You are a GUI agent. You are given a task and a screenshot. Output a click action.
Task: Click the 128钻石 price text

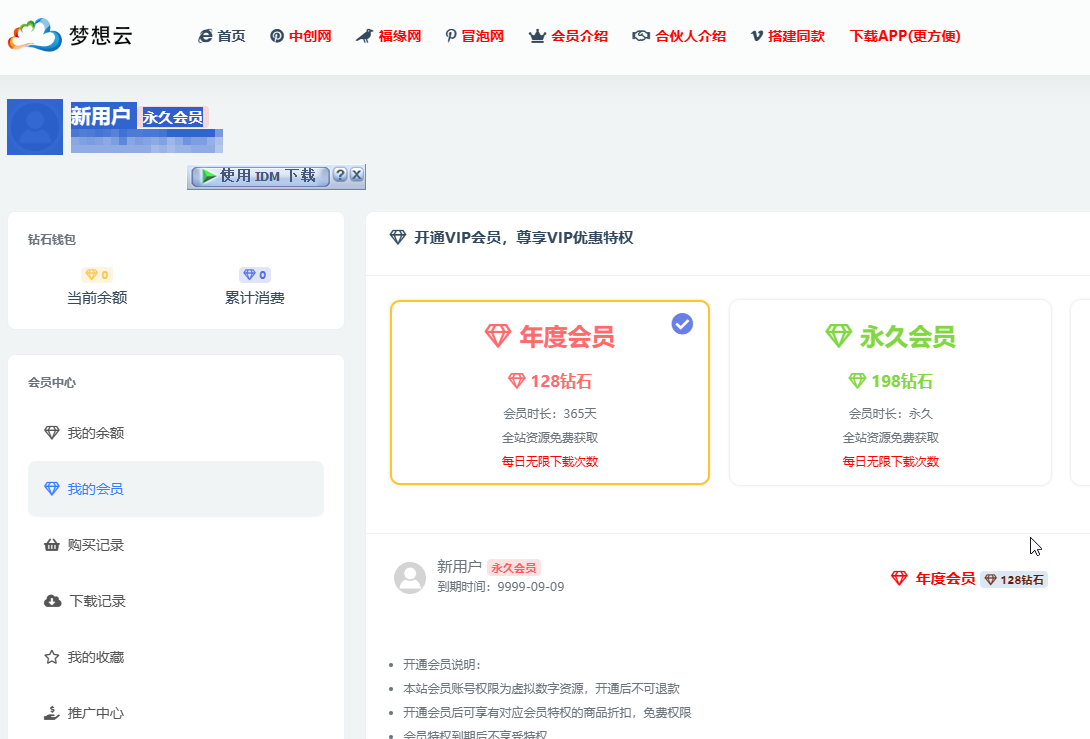tap(561, 381)
